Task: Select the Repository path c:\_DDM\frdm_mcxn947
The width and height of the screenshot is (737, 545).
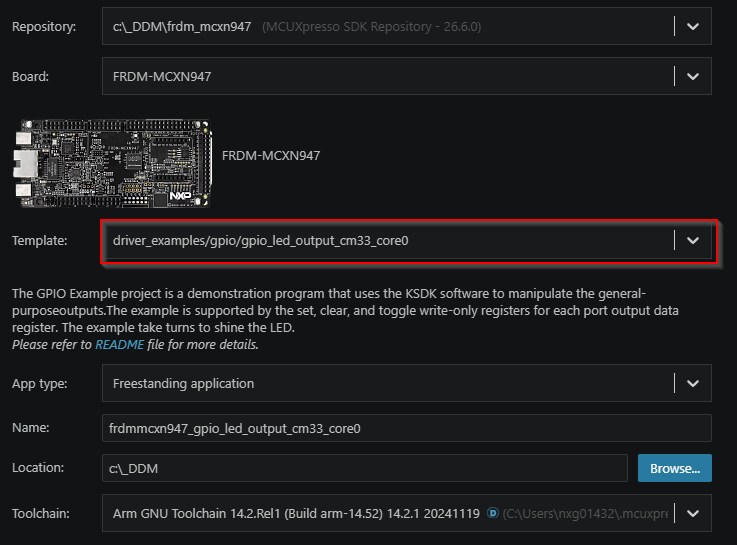Action: point(182,27)
